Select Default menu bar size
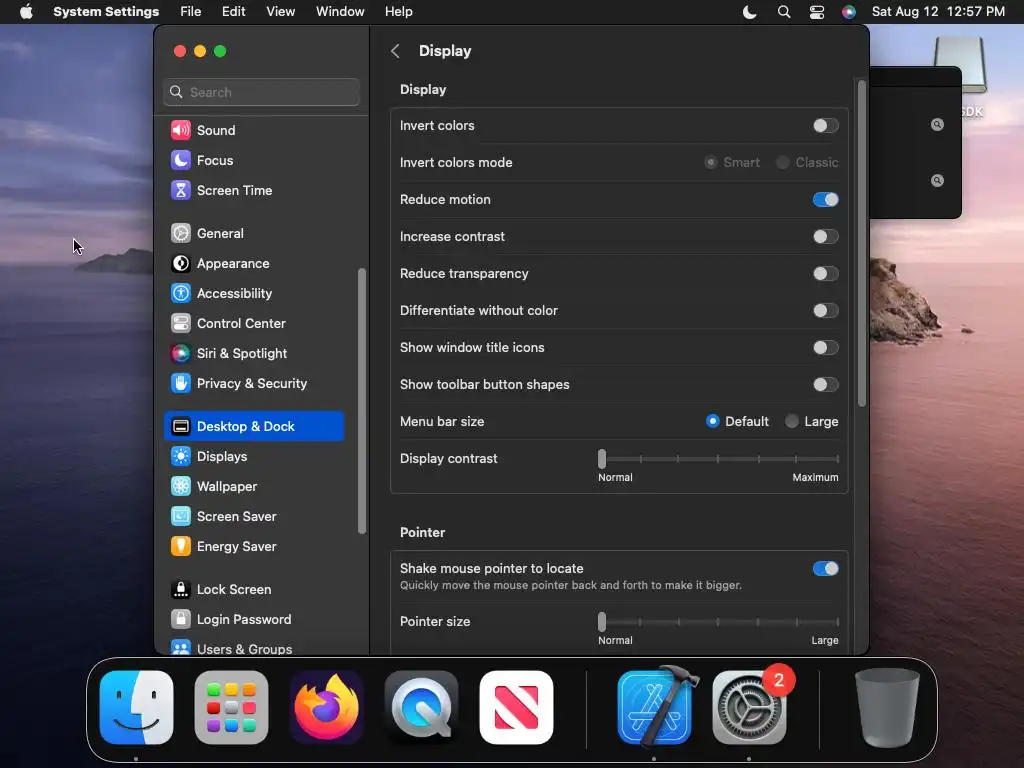The width and height of the screenshot is (1024, 768). click(712, 421)
